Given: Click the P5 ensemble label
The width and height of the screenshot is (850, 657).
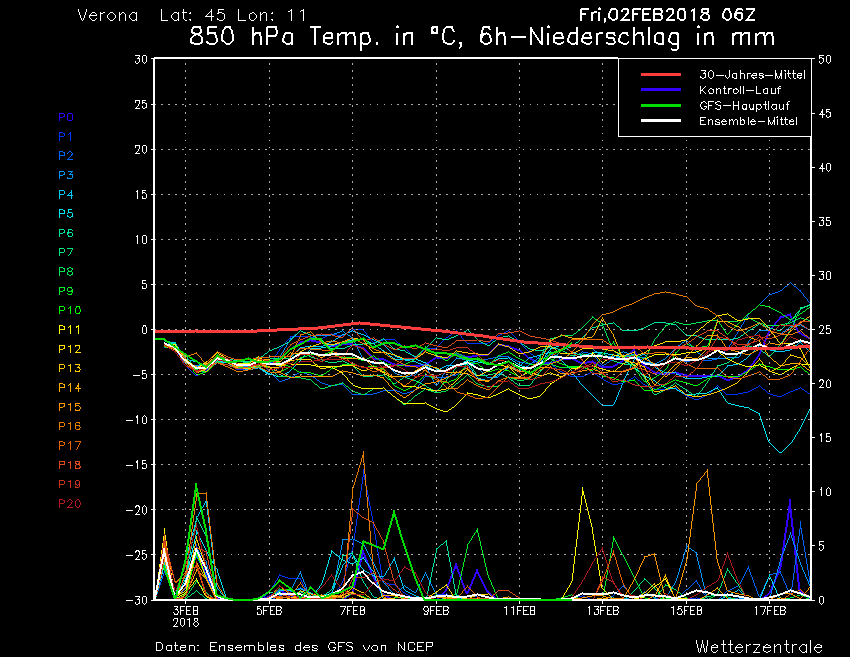Looking at the screenshot, I should pyautogui.click(x=66, y=214).
